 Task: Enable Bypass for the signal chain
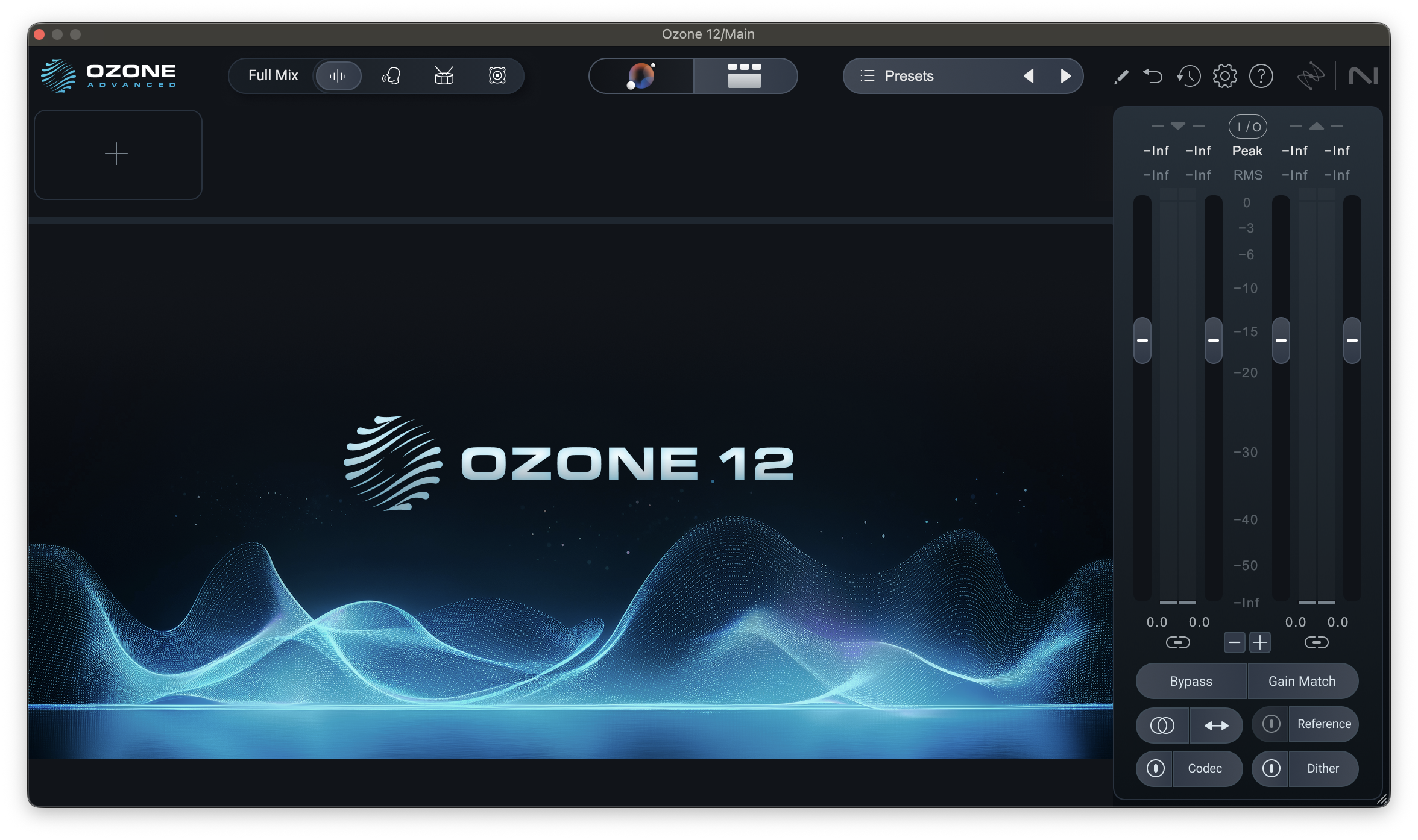click(1190, 681)
